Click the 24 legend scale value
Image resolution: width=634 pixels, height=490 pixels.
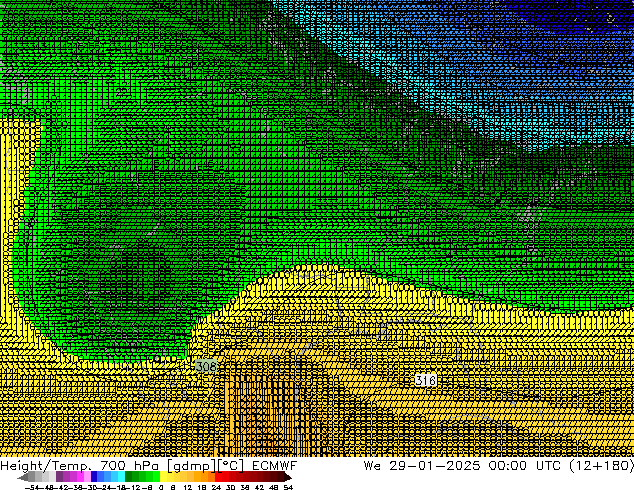coord(216,487)
